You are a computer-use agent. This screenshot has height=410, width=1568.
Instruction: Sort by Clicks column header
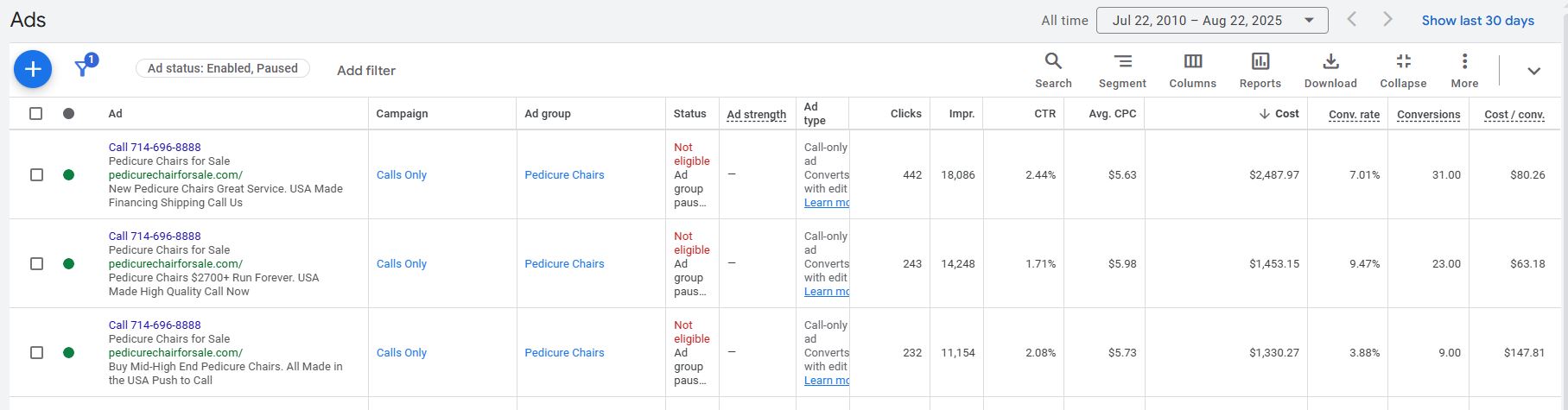[906, 114]
